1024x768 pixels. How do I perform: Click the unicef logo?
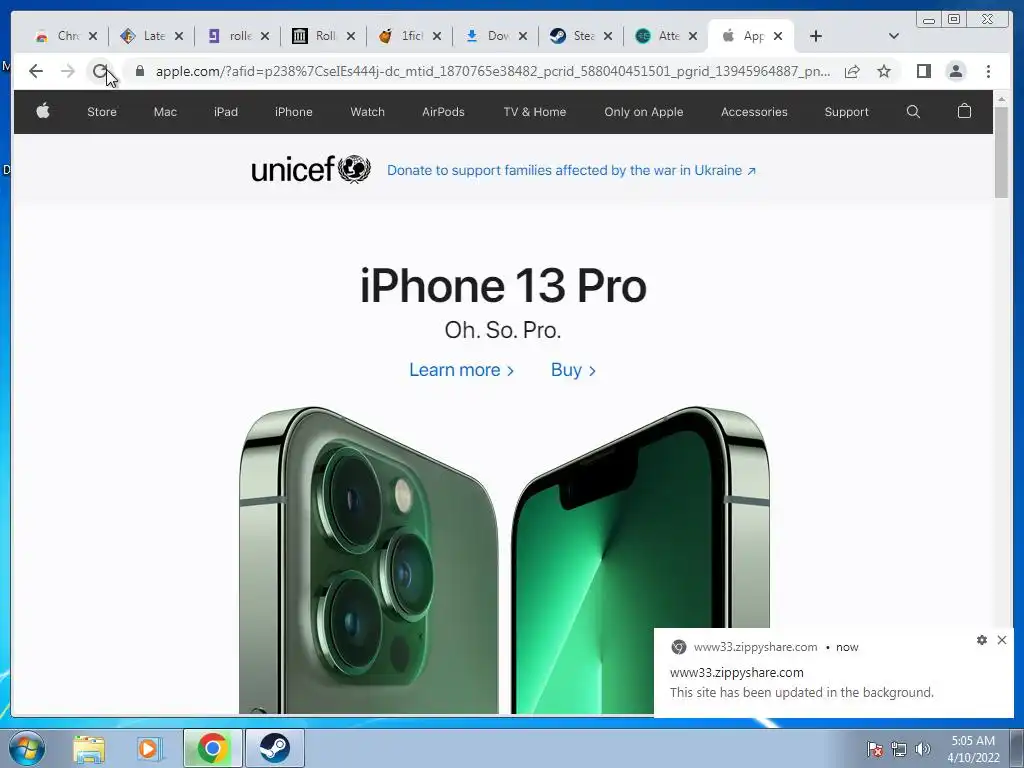point(311,169)
